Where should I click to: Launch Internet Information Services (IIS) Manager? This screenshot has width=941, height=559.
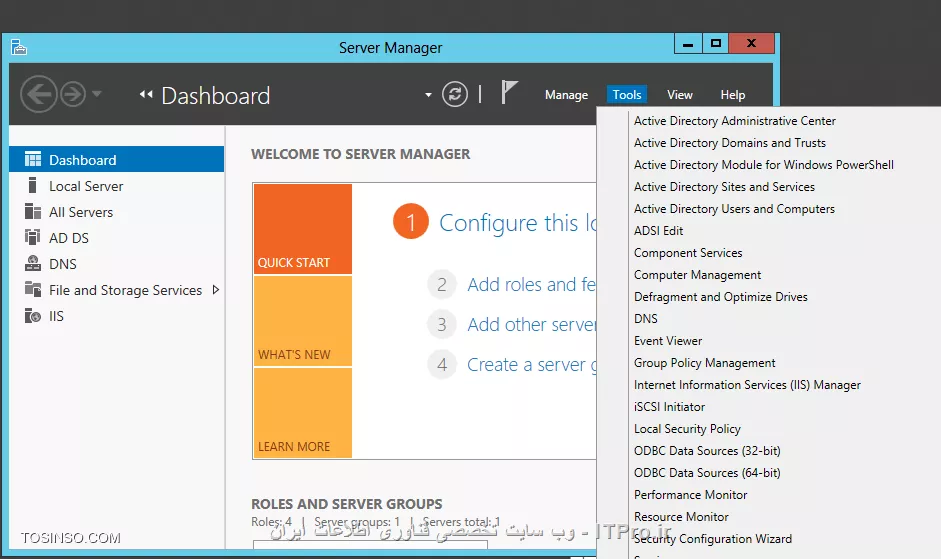tap(747, 385)
